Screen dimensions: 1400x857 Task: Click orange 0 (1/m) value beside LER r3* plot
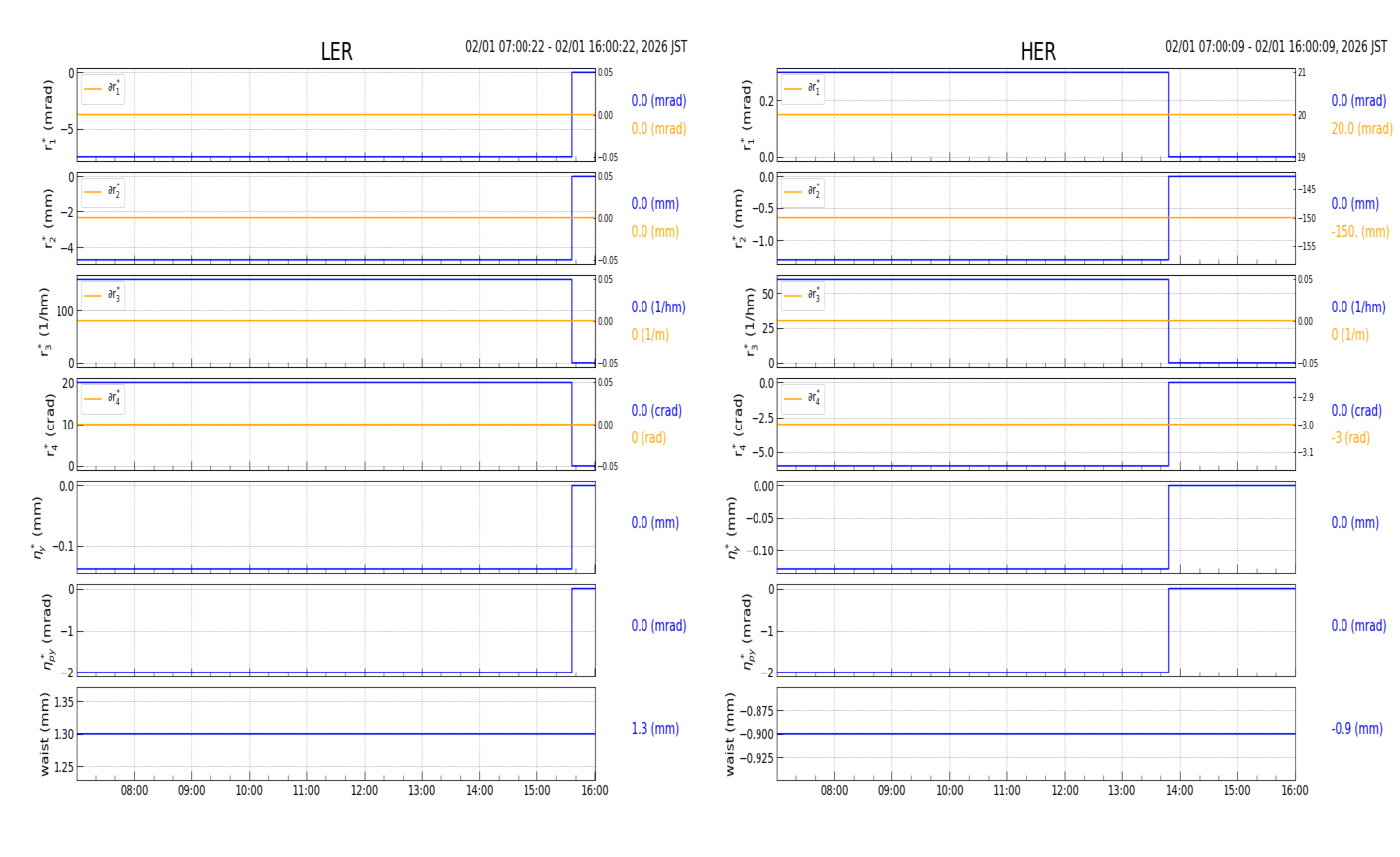650,335
